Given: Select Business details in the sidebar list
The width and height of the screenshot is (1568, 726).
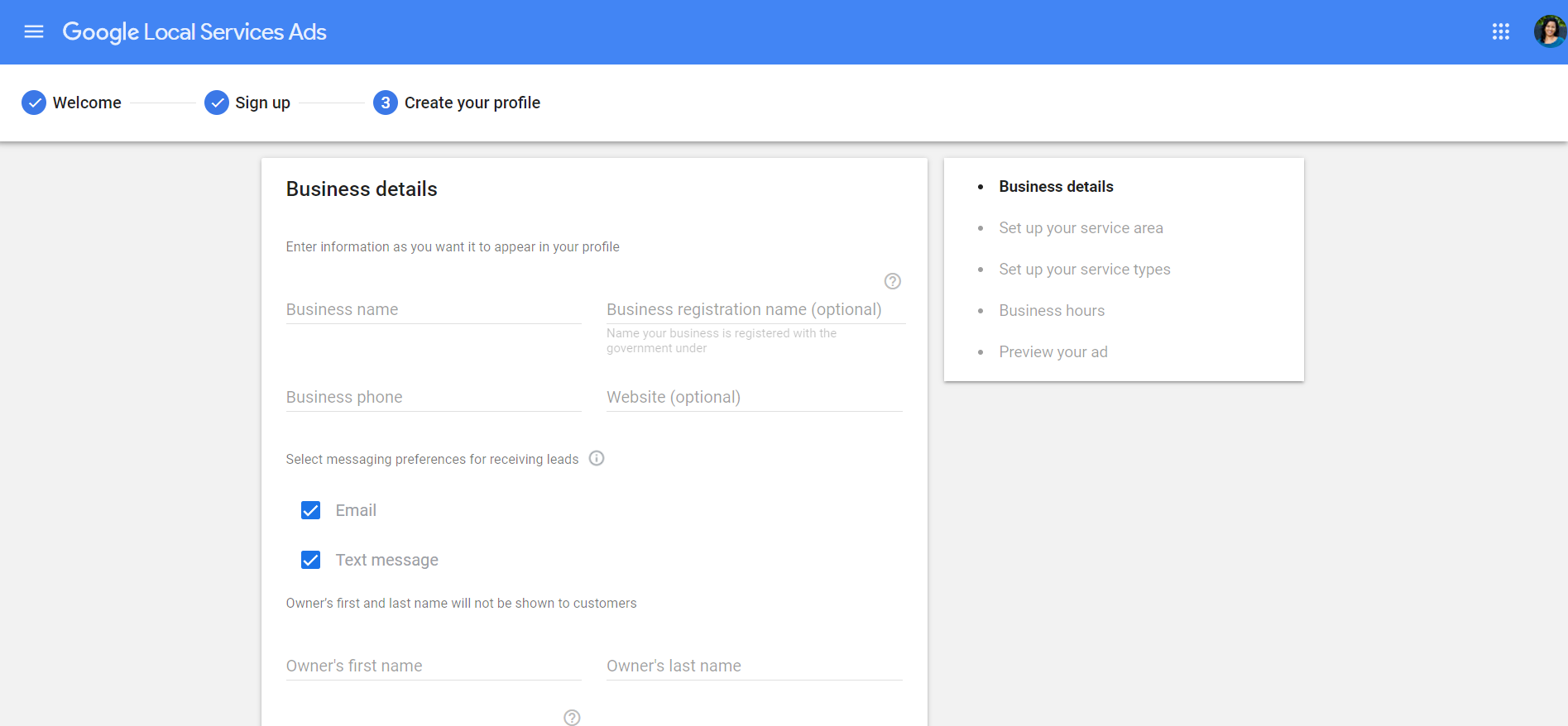Looking at the screenshot, I should [x=1056, y=187].
